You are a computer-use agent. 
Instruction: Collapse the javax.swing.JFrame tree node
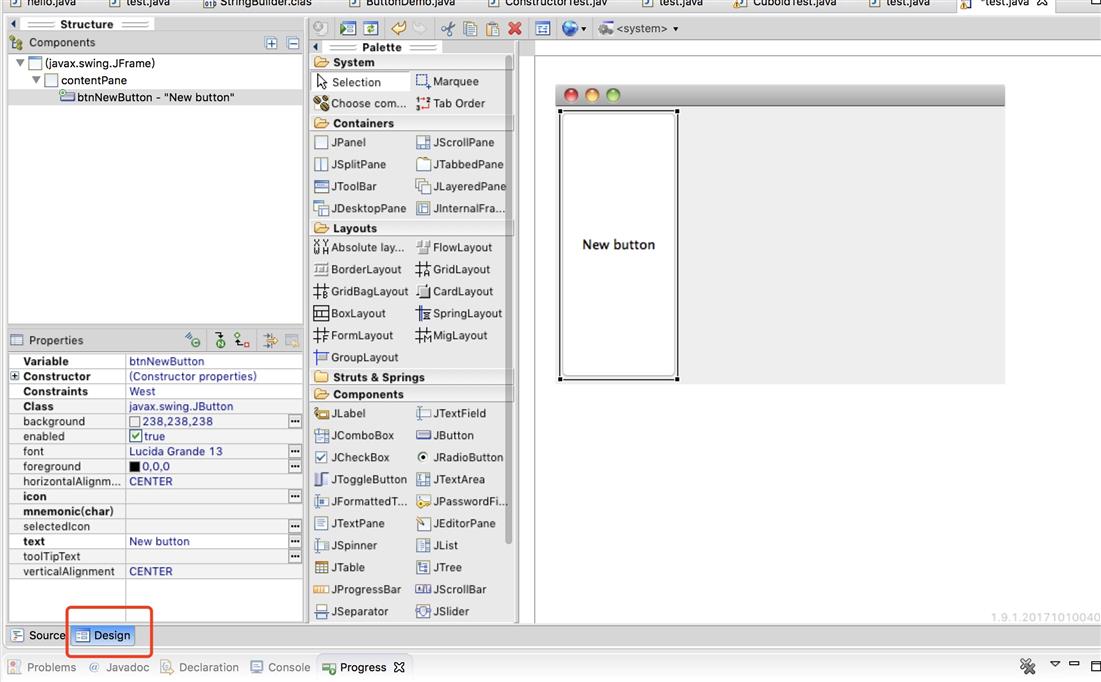(x=20, y=63)
